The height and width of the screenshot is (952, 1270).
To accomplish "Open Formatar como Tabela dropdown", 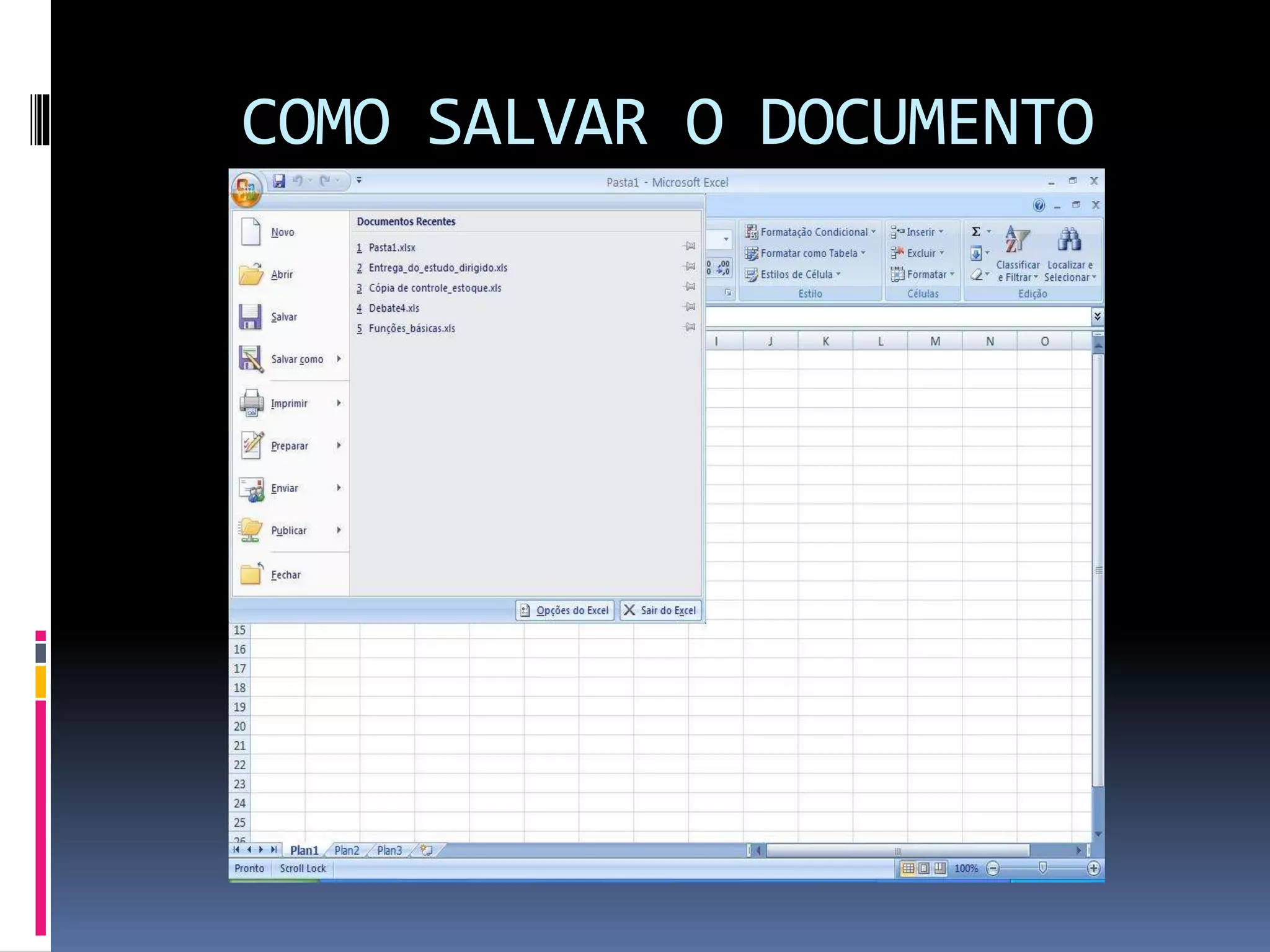I will (x=805, y=253).
